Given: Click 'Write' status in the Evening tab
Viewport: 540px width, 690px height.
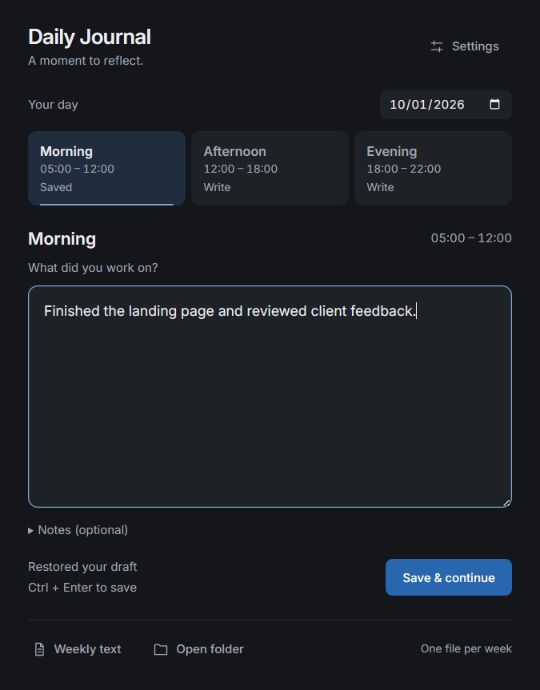Looking at the screenshot, I should (x=380, y=187).
